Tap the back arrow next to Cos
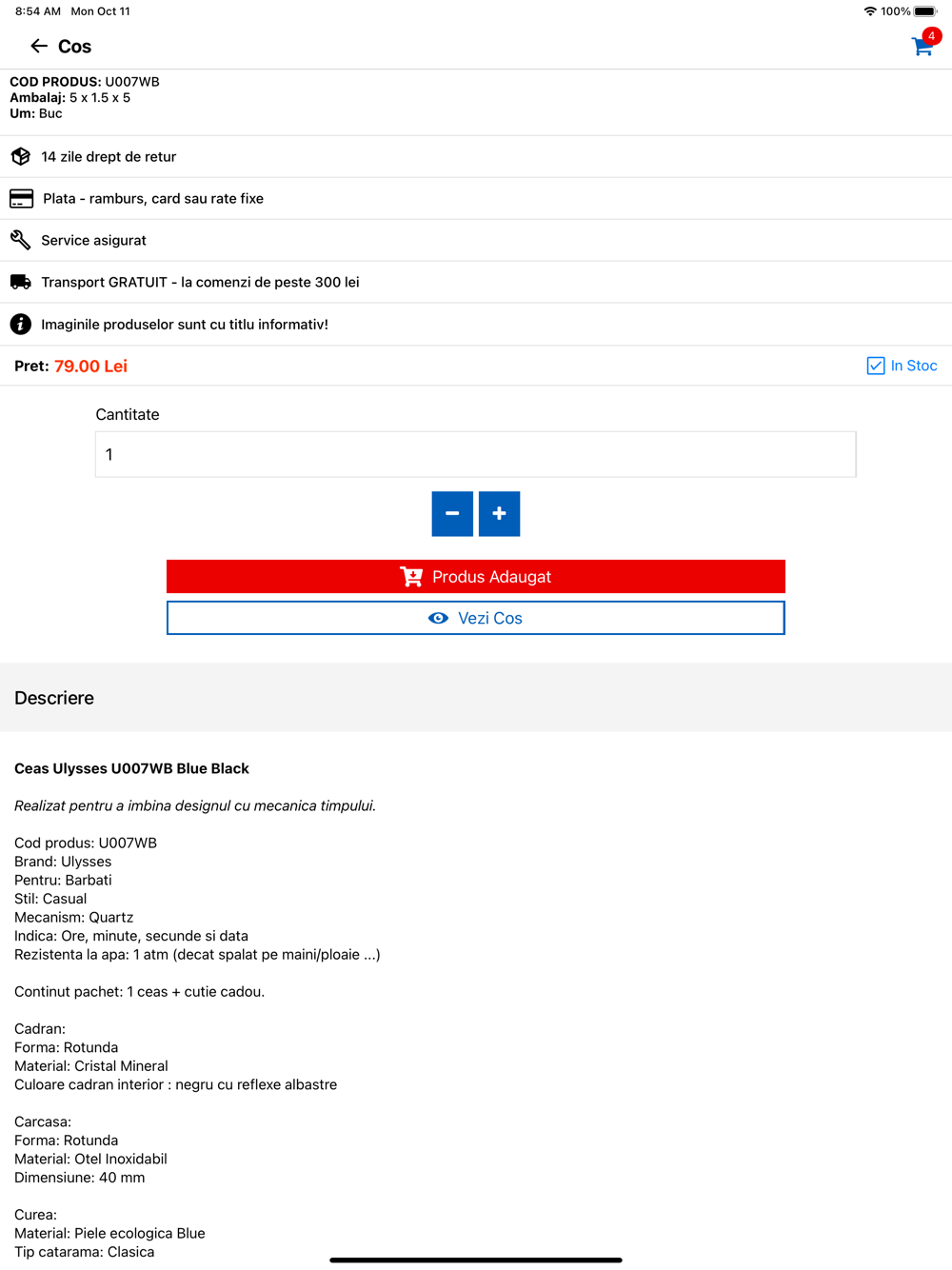This screenshot has width=952, height=1270. tap(39, 46)
